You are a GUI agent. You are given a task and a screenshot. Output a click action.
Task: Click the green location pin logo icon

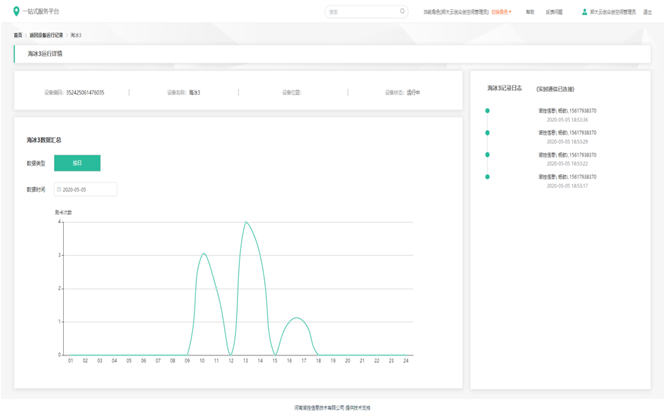click(16, 12)
